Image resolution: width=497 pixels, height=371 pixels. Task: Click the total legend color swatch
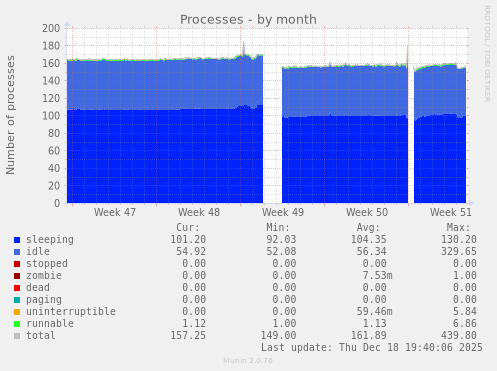17,336
